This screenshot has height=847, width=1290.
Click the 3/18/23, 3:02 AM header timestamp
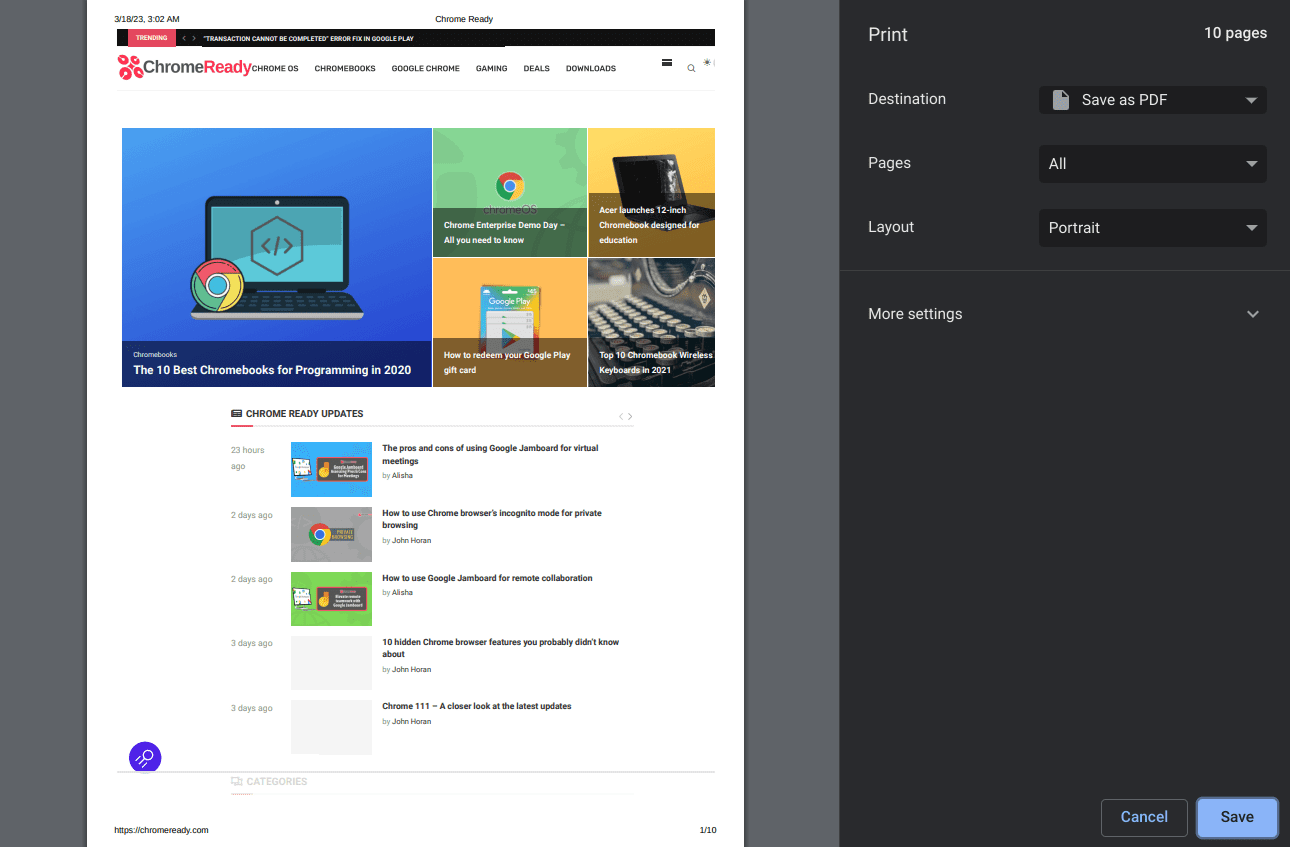[147, 19]
